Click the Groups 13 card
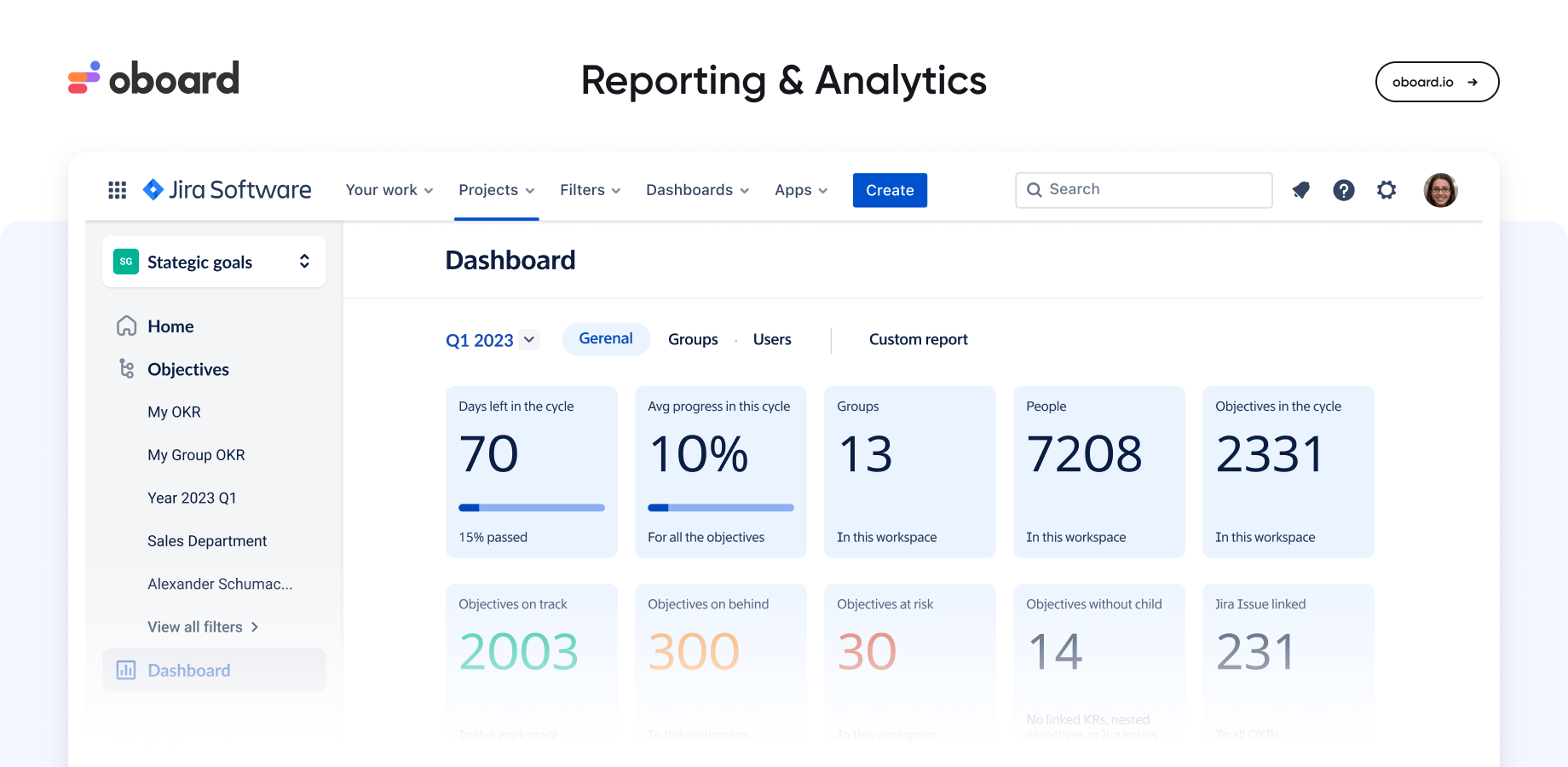The height and width of the screenshot is (767, 1568). tap(910, 472)
